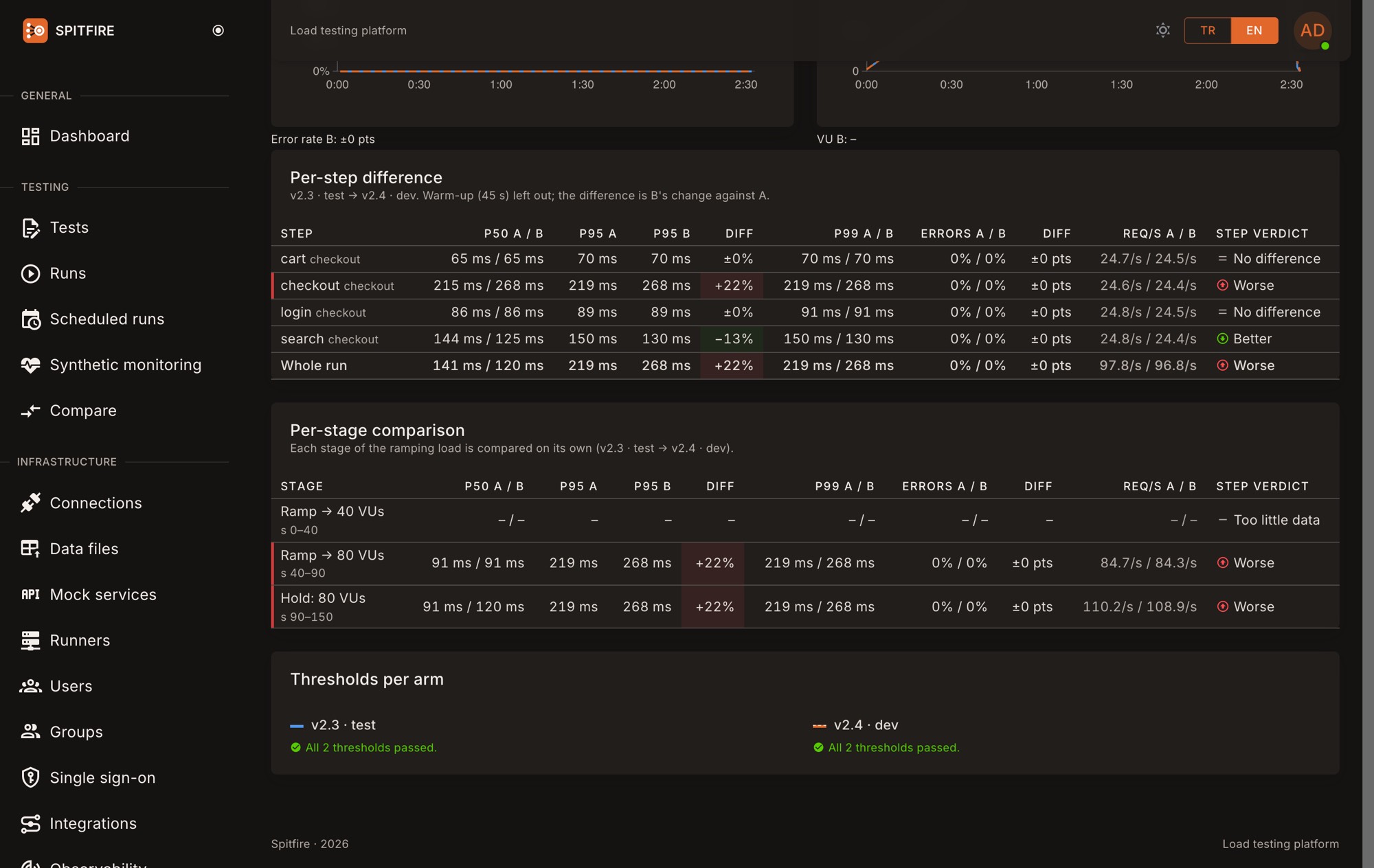Click the Connections plug icon
Image resolution: width=1374 pixels, height=868 pixels.
tap(30, 503)
